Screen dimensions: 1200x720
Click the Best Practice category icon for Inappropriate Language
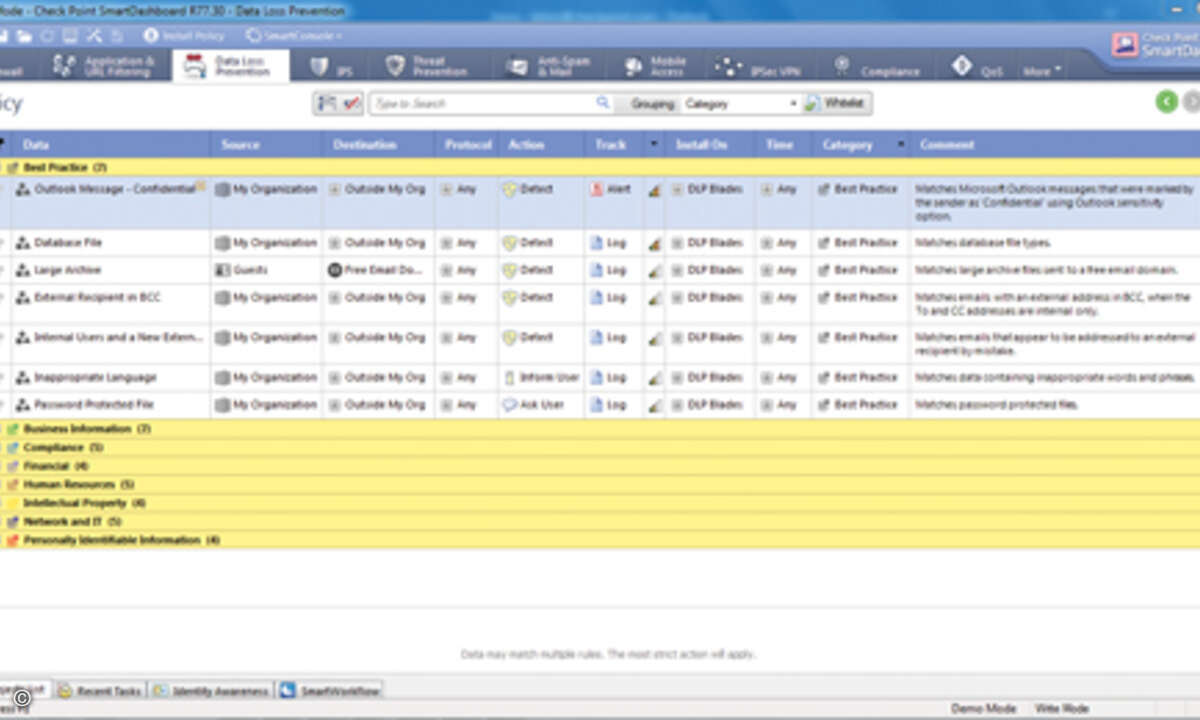point(823,378)
